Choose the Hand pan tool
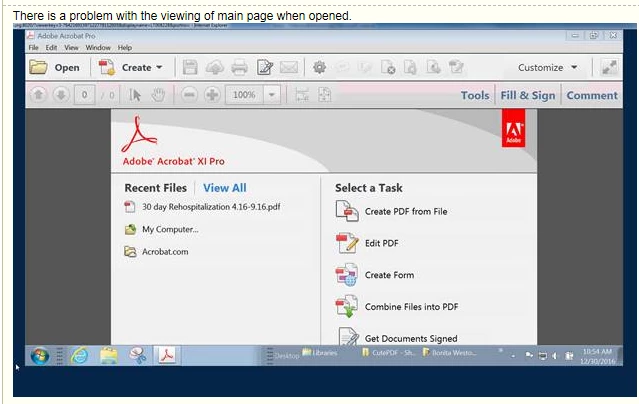 click(158, 95)
